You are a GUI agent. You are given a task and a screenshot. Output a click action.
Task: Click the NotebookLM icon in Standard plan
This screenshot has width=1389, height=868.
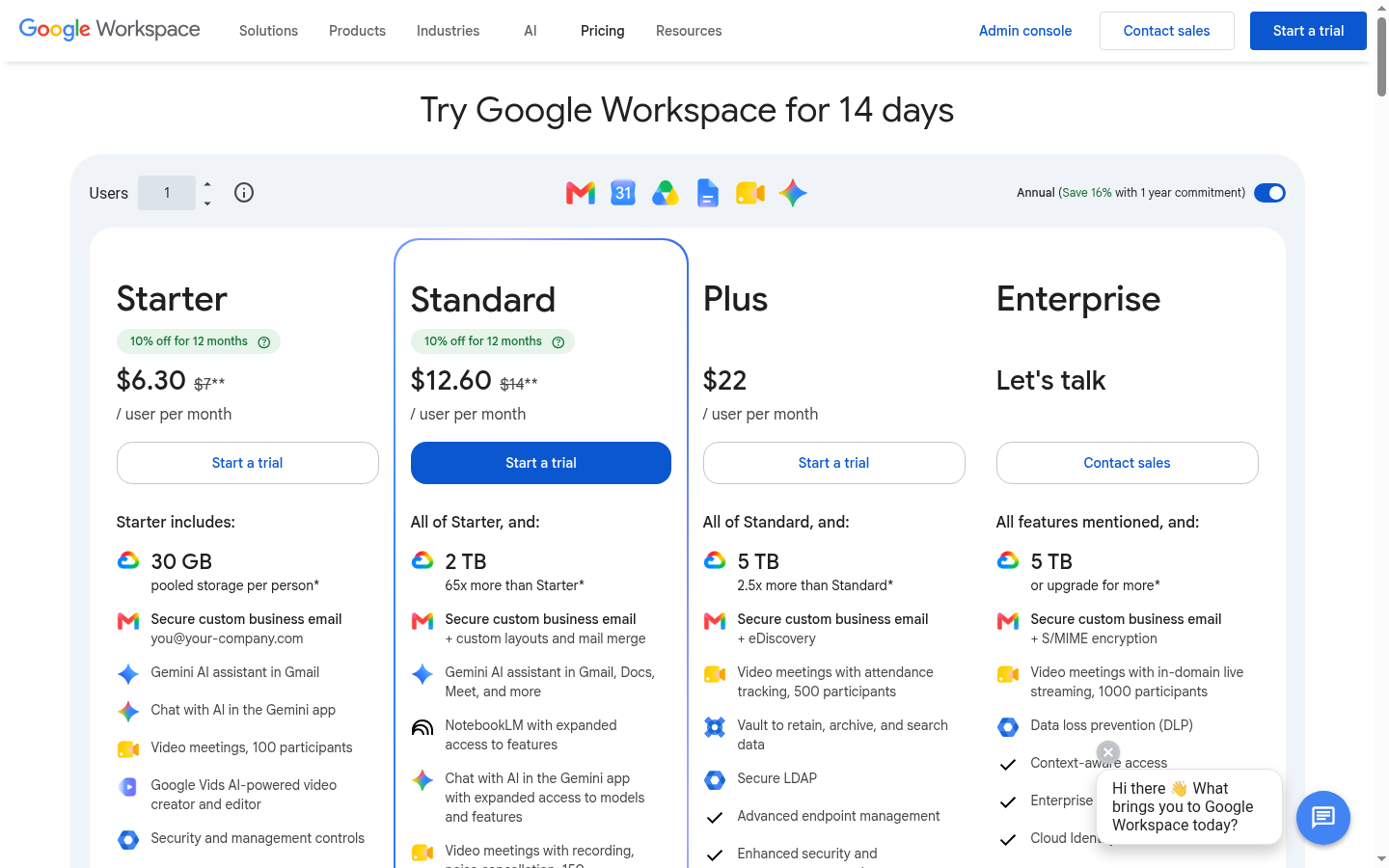(422, 727)
